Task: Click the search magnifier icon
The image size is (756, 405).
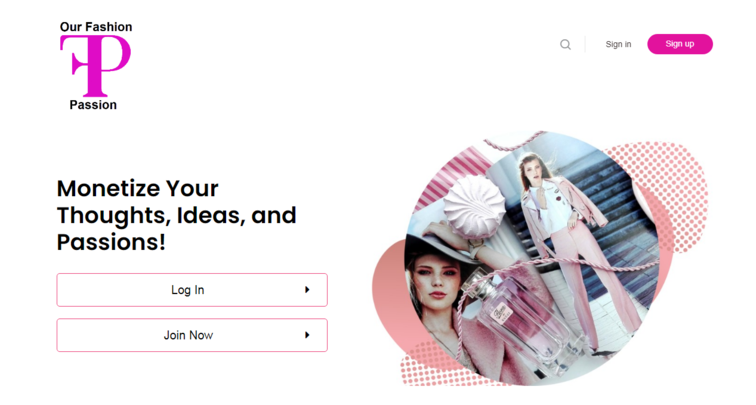Action: (566, 44)
